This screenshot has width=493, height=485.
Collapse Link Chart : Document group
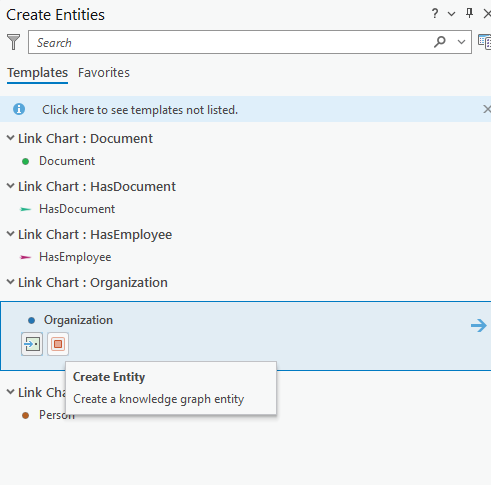coord(11,138)
